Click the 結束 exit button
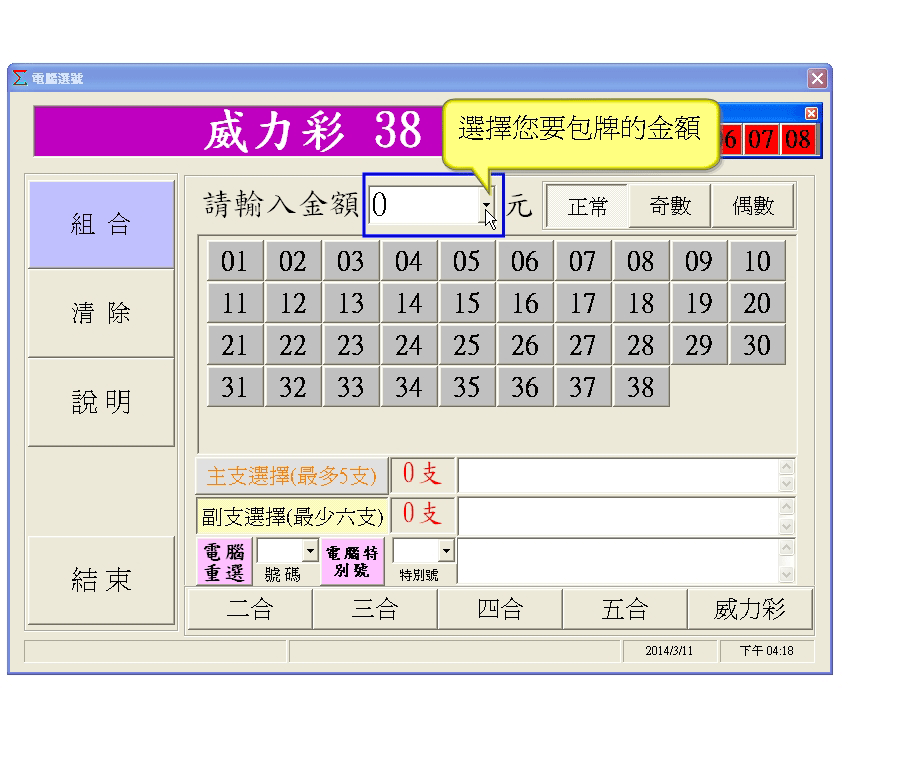Image resolution: width=903 pixels, height=763 pixels. [101, 580]
